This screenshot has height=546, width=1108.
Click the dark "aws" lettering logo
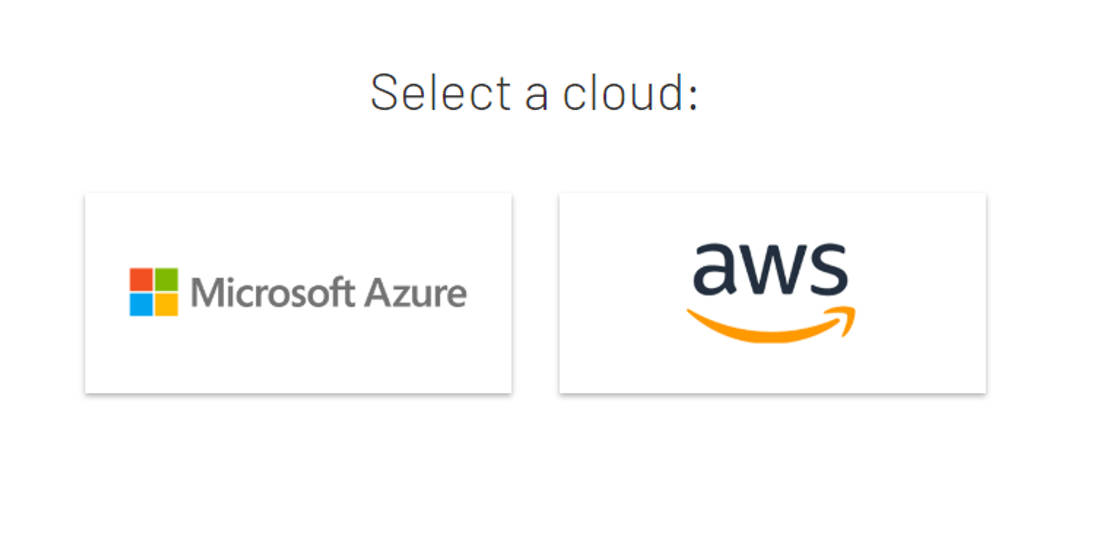coord(770,268)
